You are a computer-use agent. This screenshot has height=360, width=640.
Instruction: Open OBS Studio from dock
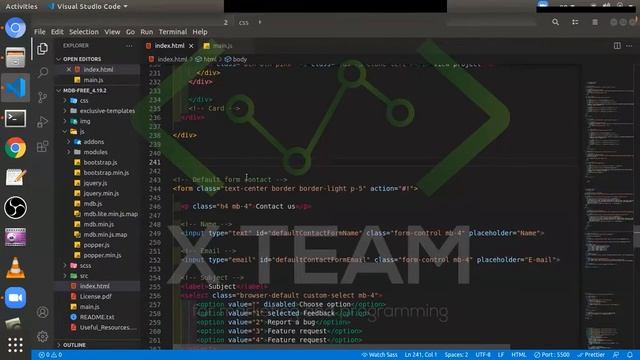(x=16, y=207)
